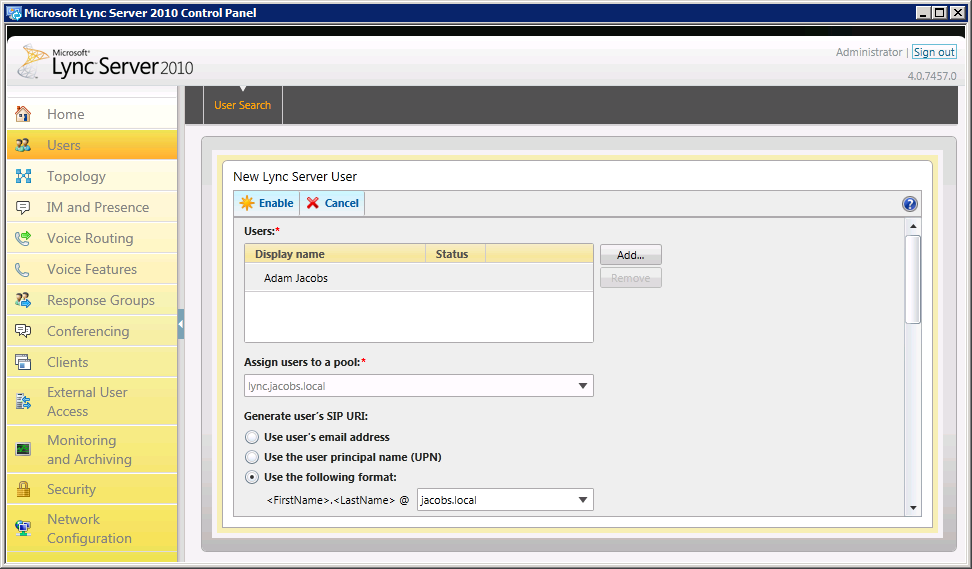This screenshot has height=569, width=972.
Task: Open External User Access
Action: (92, 402)
